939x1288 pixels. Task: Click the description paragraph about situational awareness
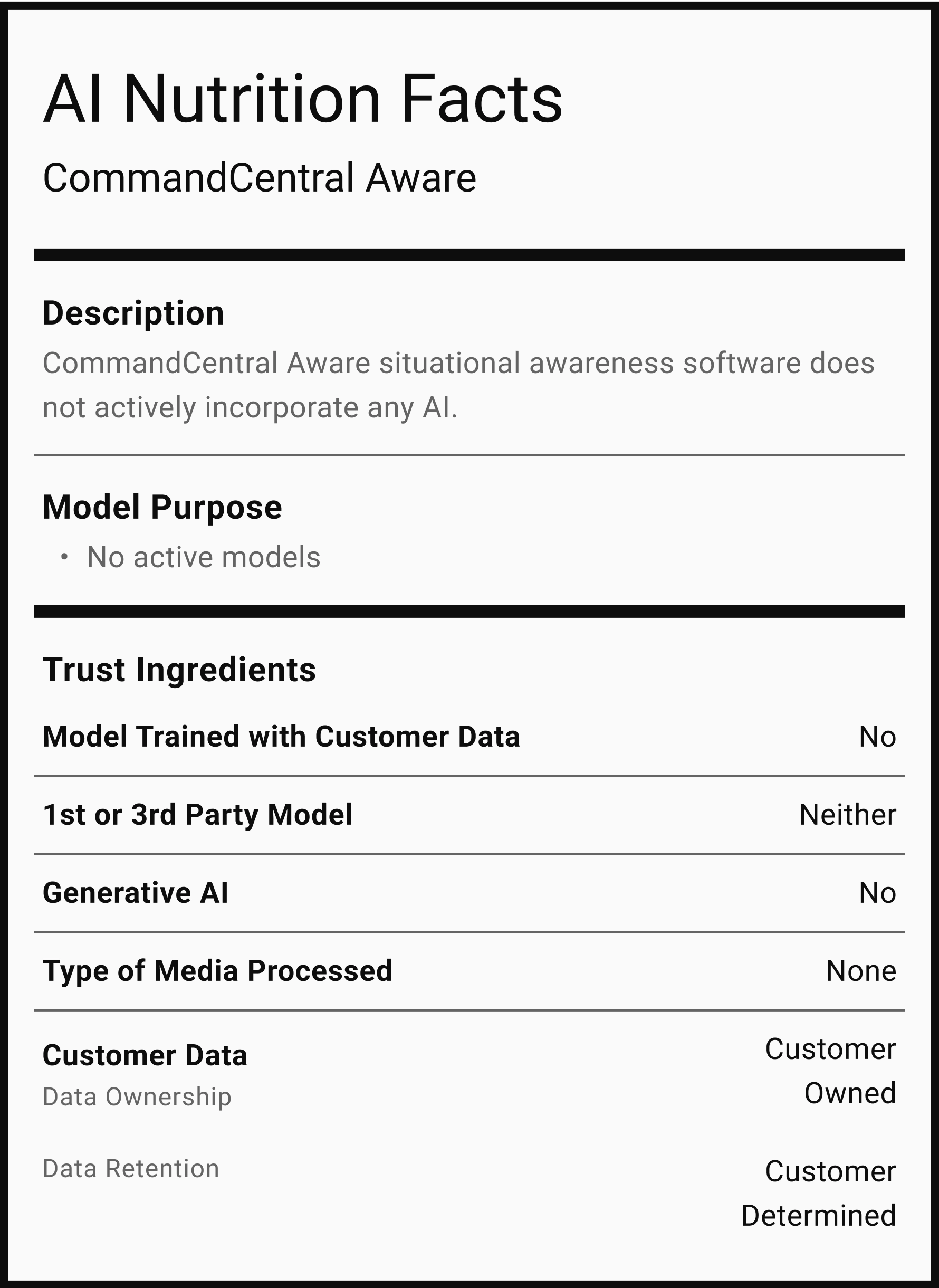pyautogui.click(x=458, y=385)
